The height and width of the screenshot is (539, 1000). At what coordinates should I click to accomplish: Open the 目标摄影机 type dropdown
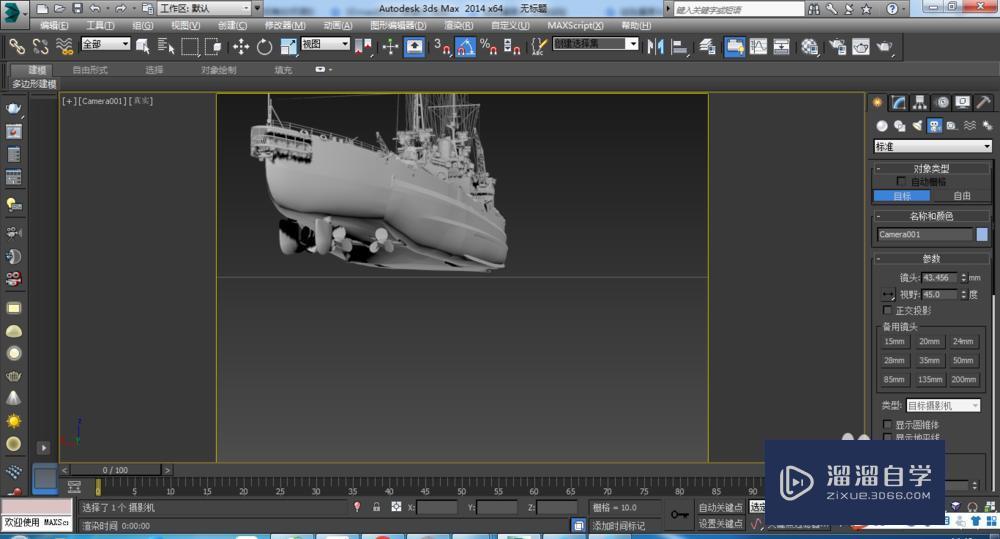[x=944, y=406]
